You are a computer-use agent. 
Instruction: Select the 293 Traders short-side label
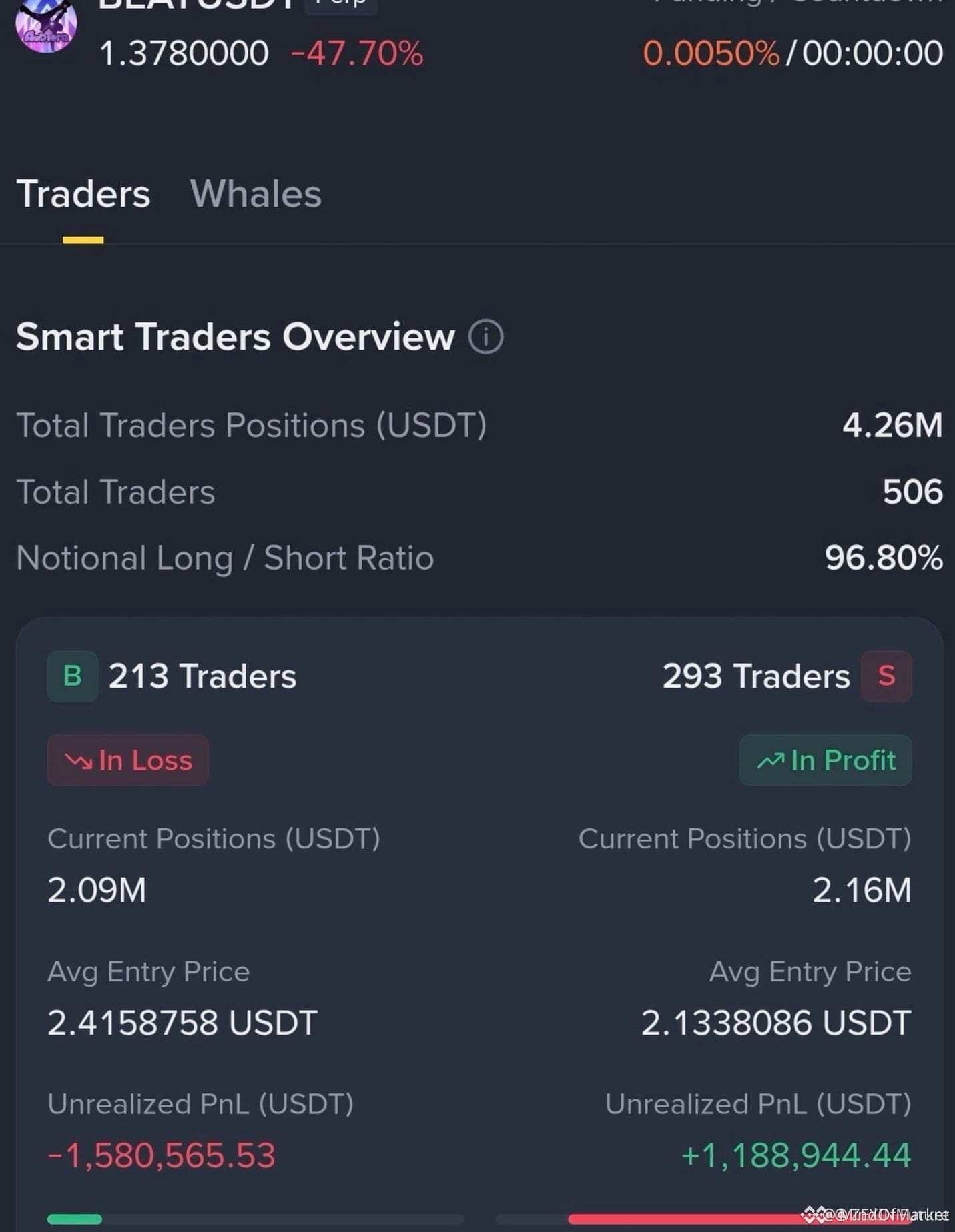coord(756,676)
